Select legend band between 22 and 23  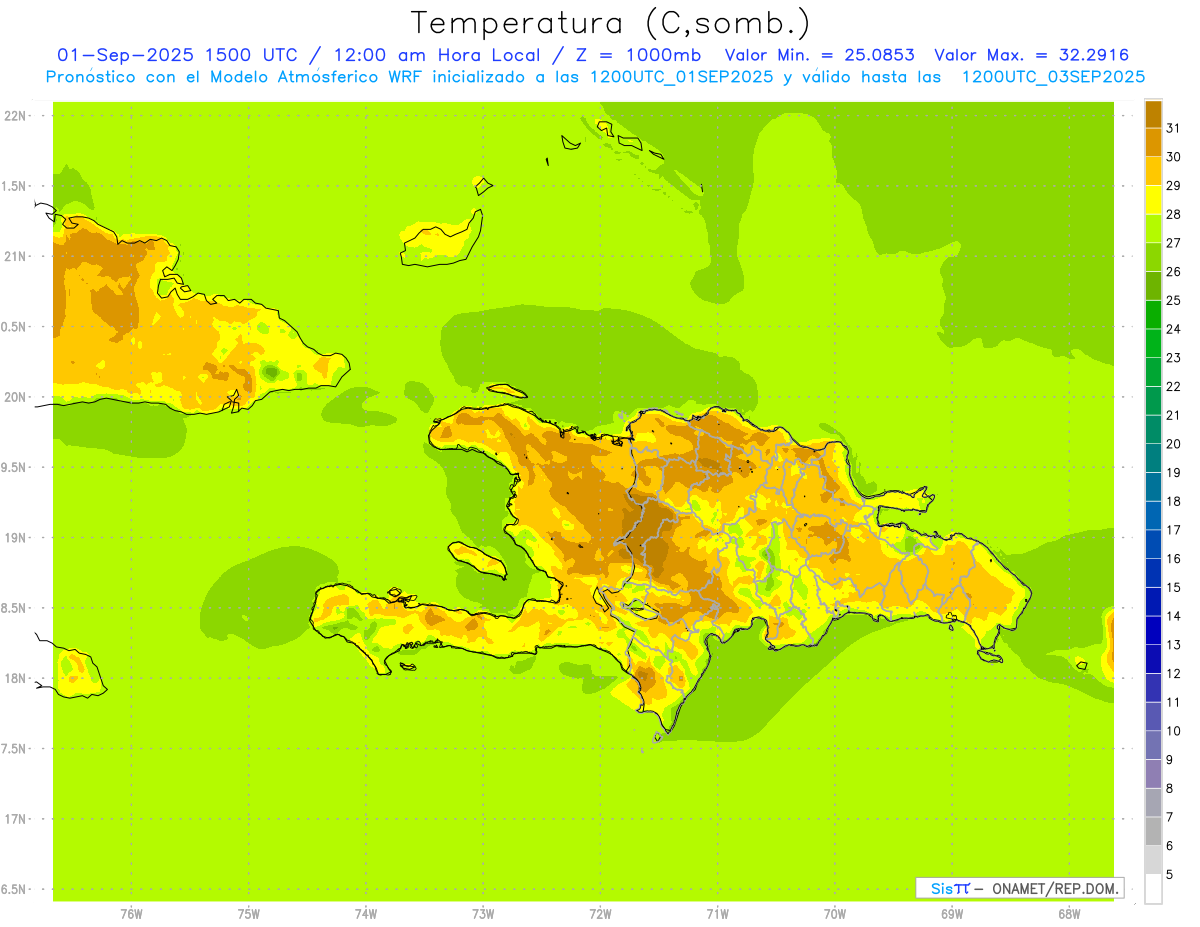[1153, 372]
